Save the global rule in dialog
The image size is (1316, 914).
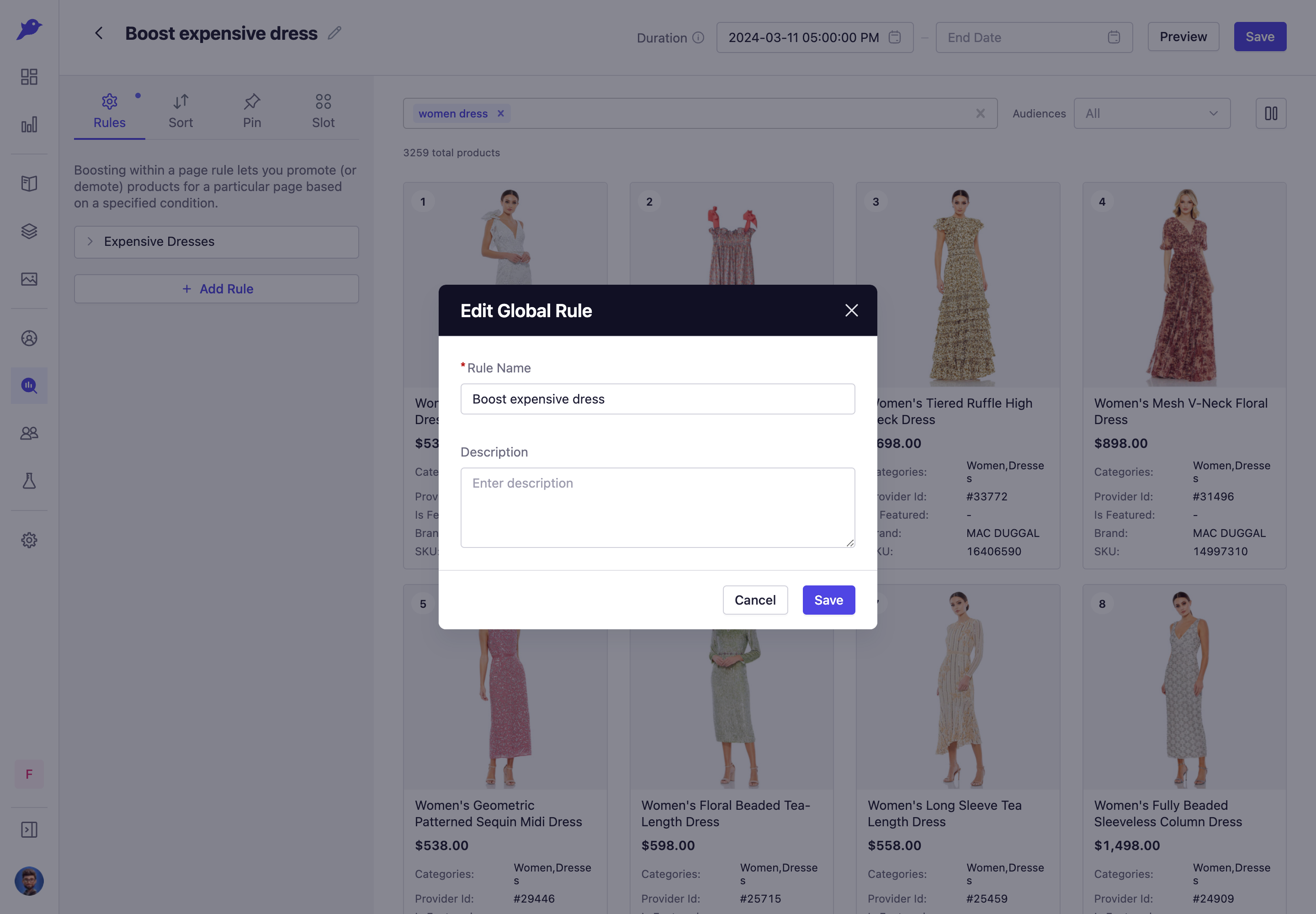pyautogui.click(x=828, y=600)
